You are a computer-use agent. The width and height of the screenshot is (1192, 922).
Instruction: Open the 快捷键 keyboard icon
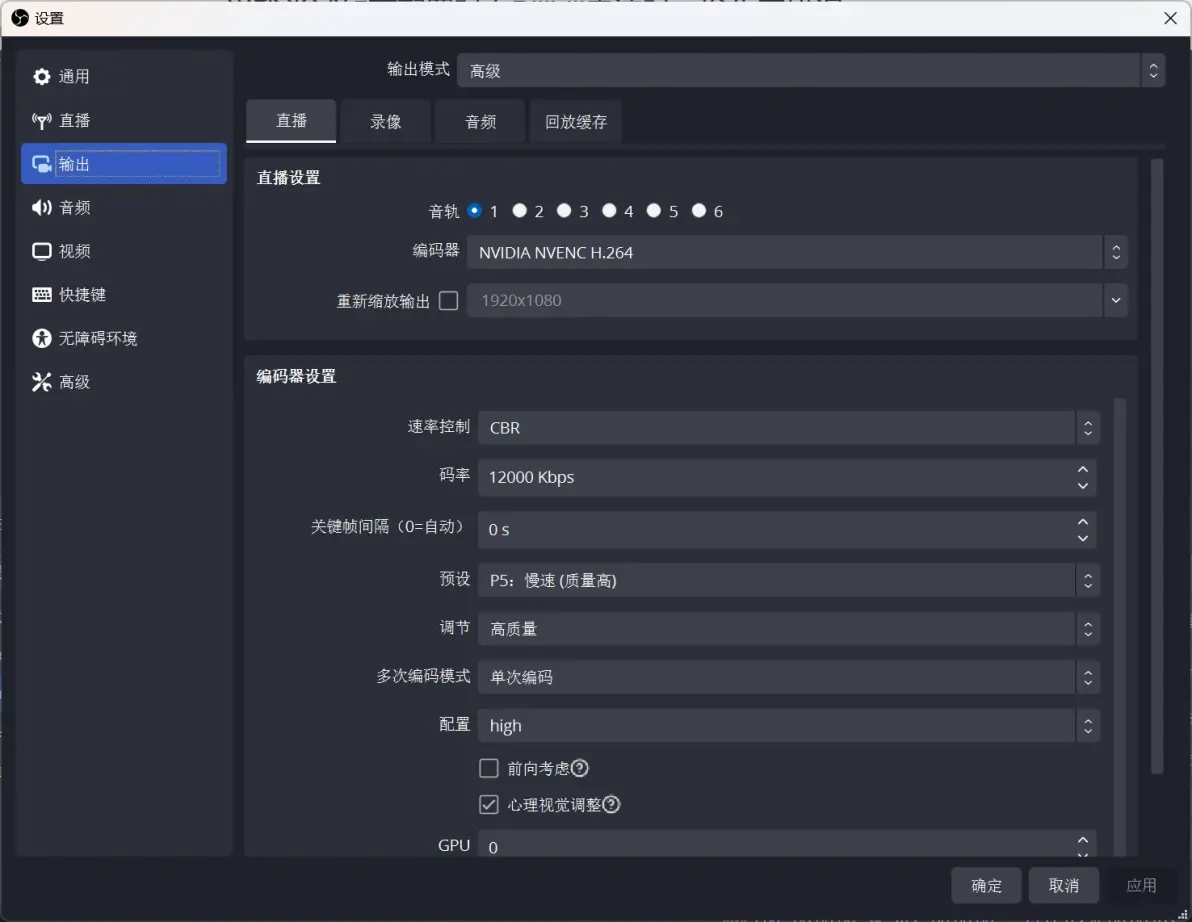[x=41, y=295]
